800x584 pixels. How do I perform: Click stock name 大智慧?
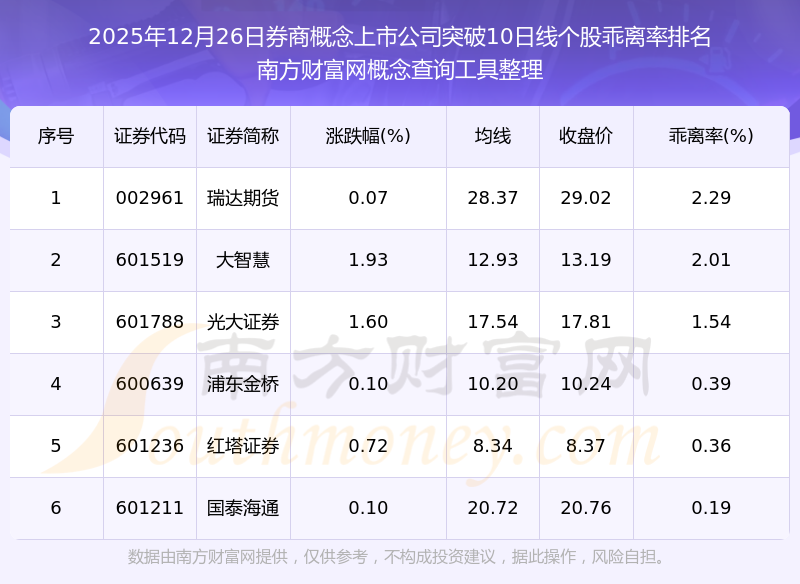pyautogui.click(x=243, y=260)
